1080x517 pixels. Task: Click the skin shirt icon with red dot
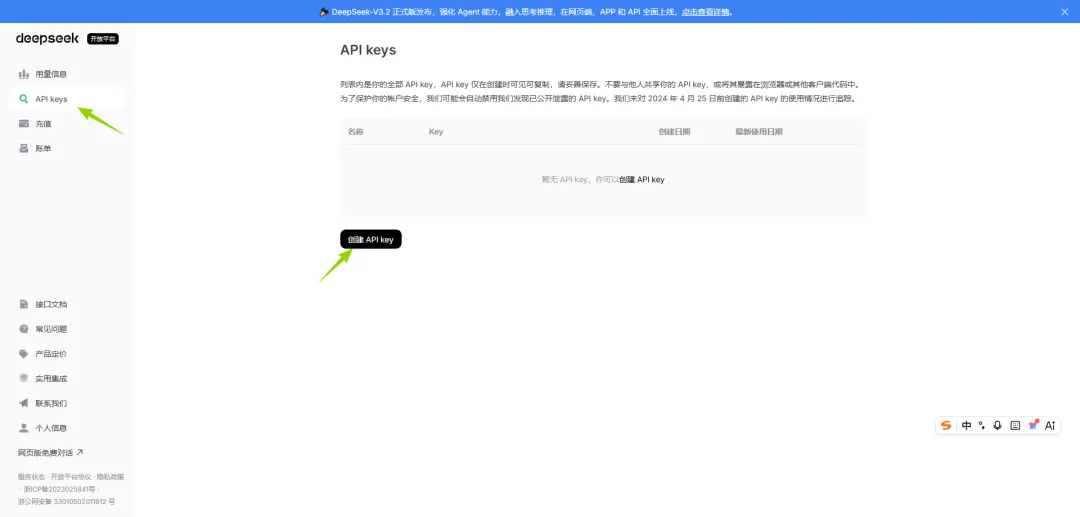tap(1032, 425)
